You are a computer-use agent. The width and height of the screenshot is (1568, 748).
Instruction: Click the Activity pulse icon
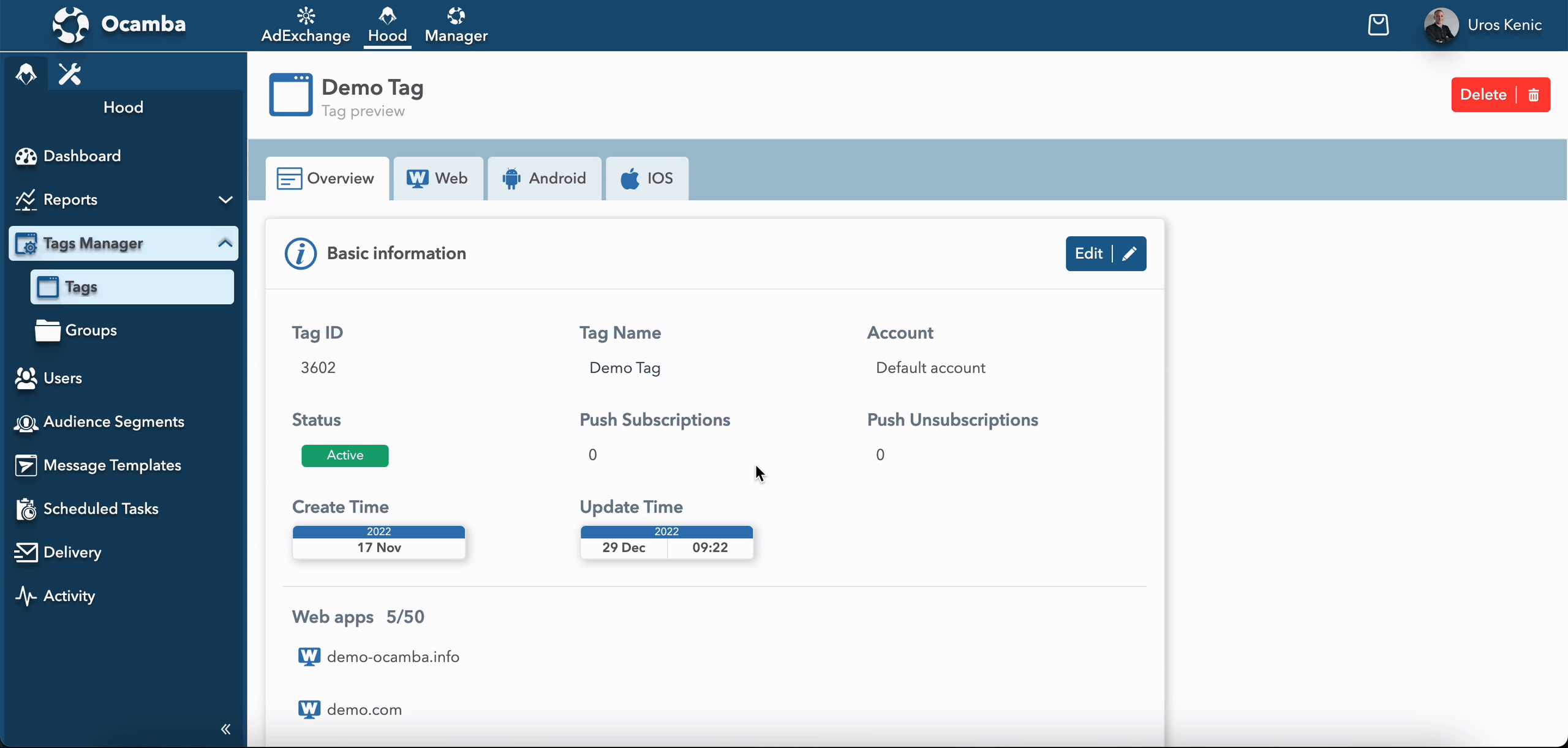[26, 596]
